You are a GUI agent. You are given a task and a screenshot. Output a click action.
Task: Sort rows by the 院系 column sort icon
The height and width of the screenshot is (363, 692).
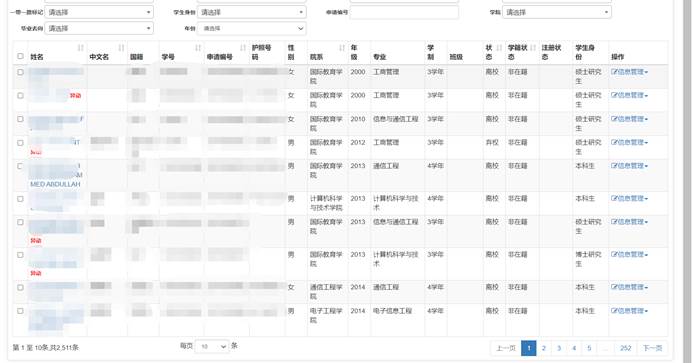[x=342, y=48]
